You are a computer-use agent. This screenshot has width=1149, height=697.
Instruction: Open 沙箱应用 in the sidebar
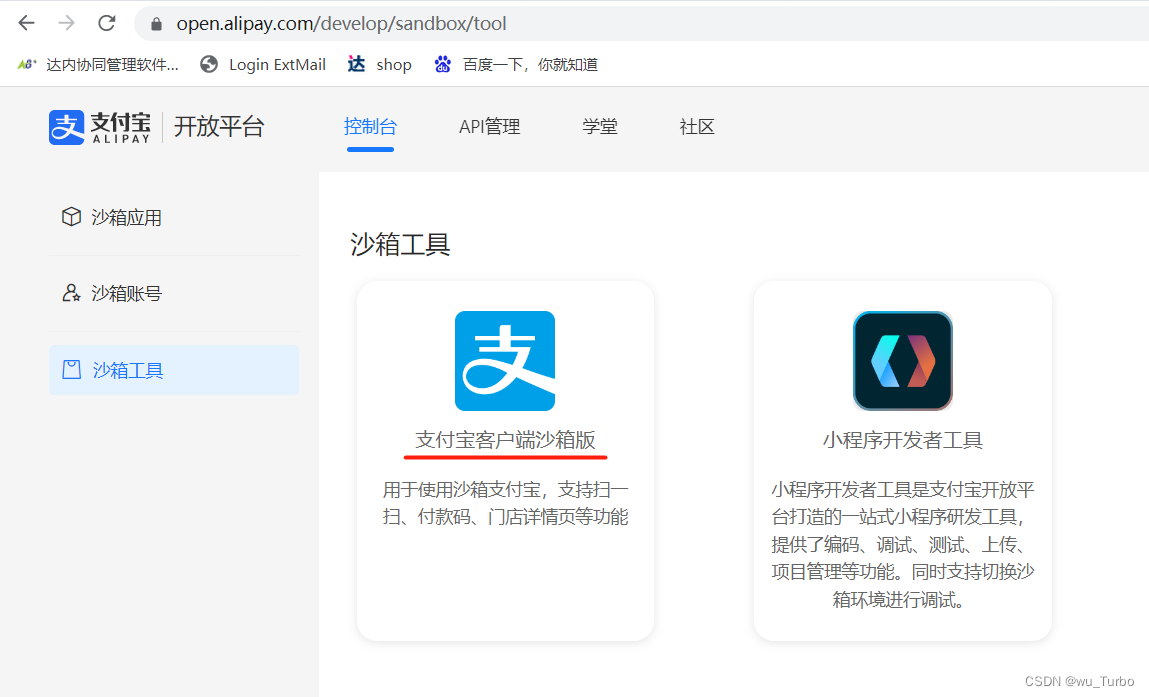(x=174, y=218)
